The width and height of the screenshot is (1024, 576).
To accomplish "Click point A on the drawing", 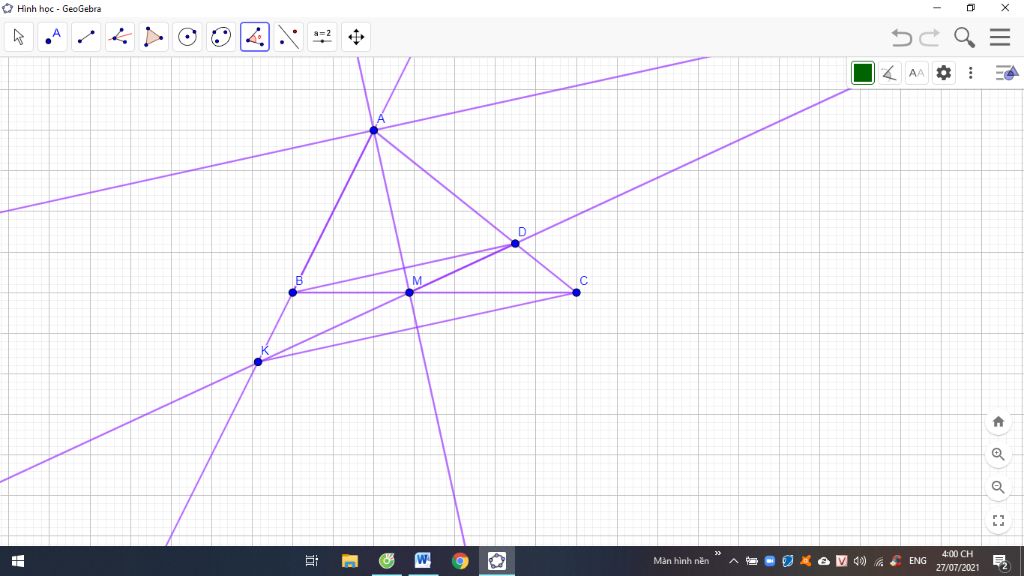I will click(x=374, y=131).
